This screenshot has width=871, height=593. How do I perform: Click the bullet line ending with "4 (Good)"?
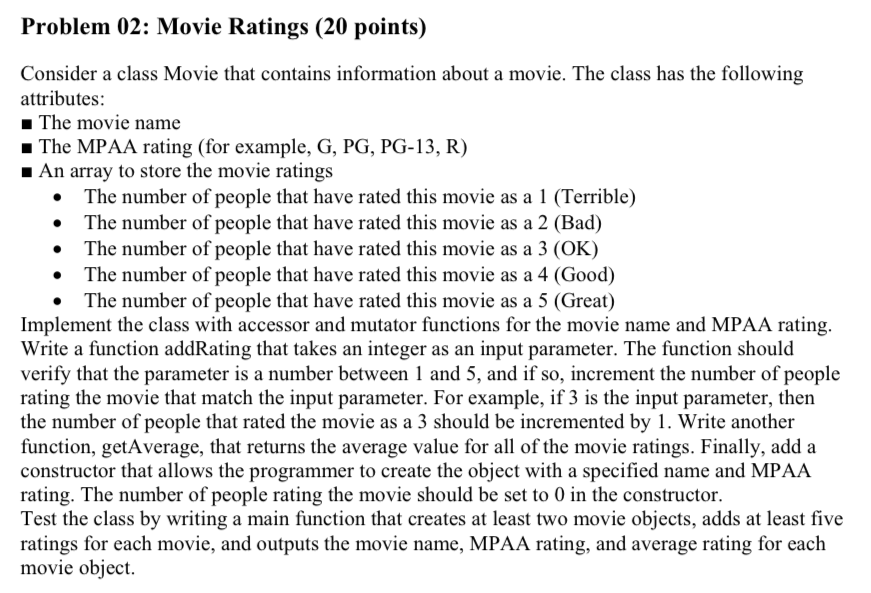(349, 274)
